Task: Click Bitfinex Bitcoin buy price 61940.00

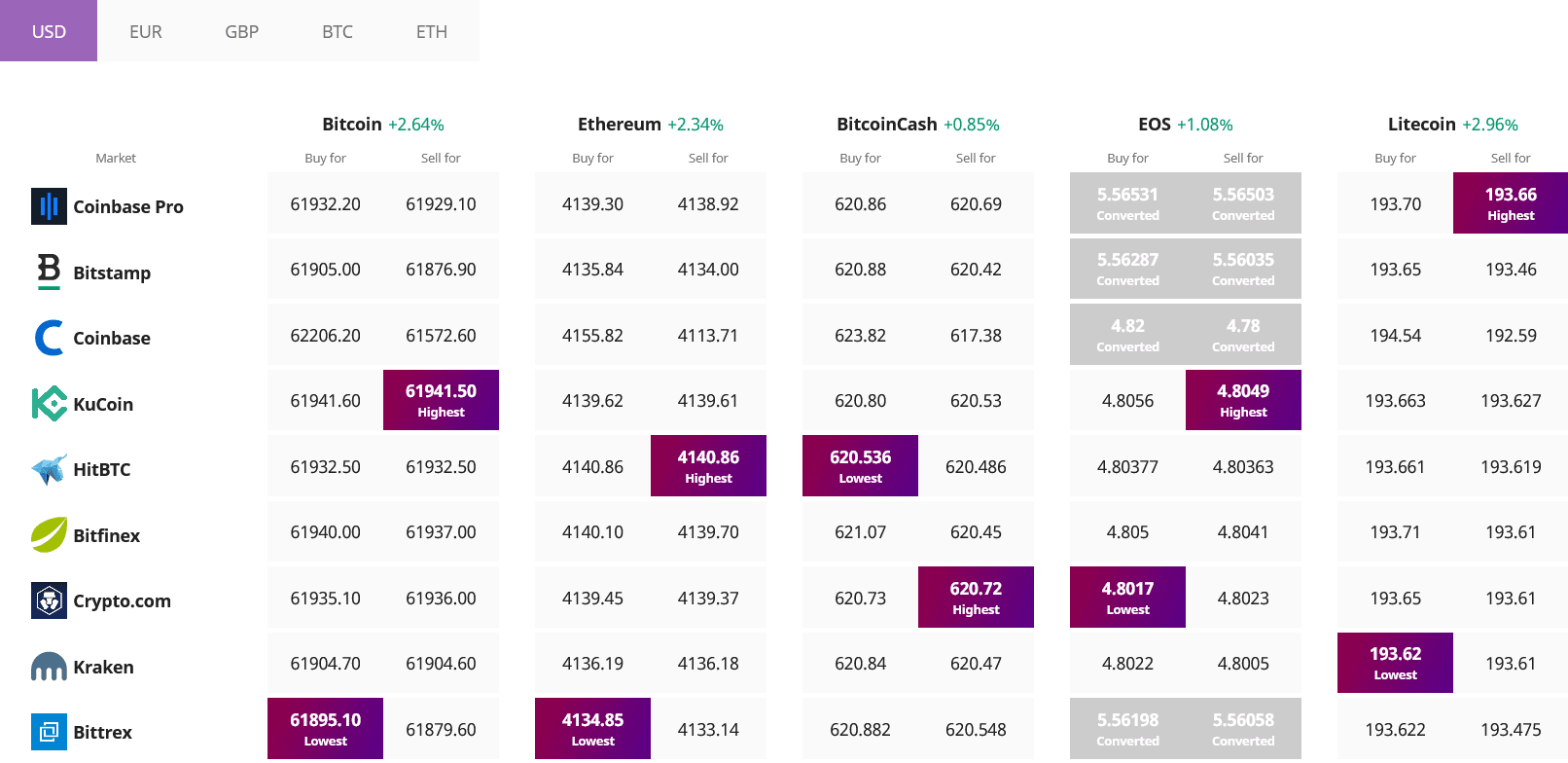Action: point(325,531)
